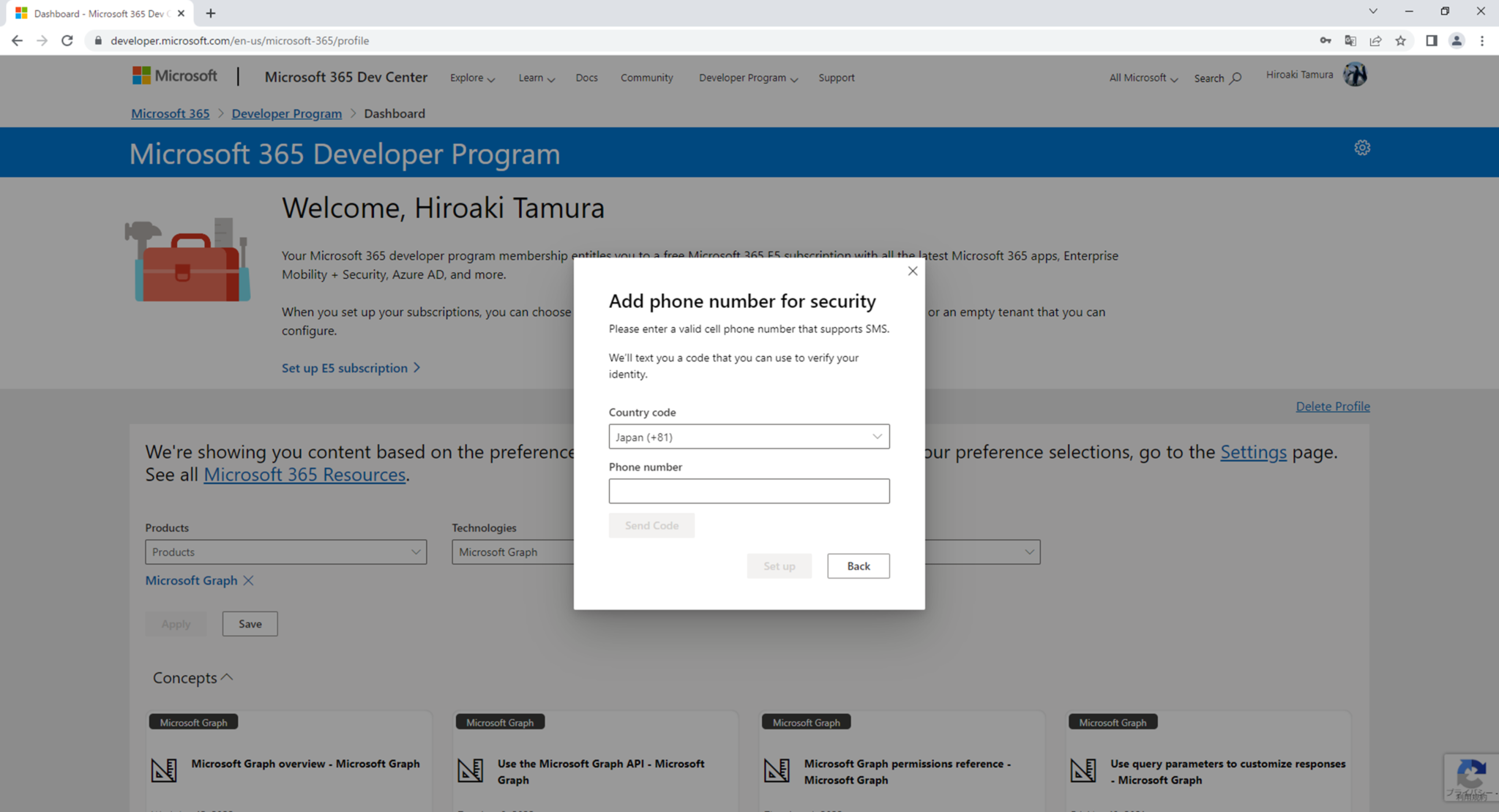Open the settings gear icon in banner
Viewport: 1499px width, 812px height.
pos(1361,148)
